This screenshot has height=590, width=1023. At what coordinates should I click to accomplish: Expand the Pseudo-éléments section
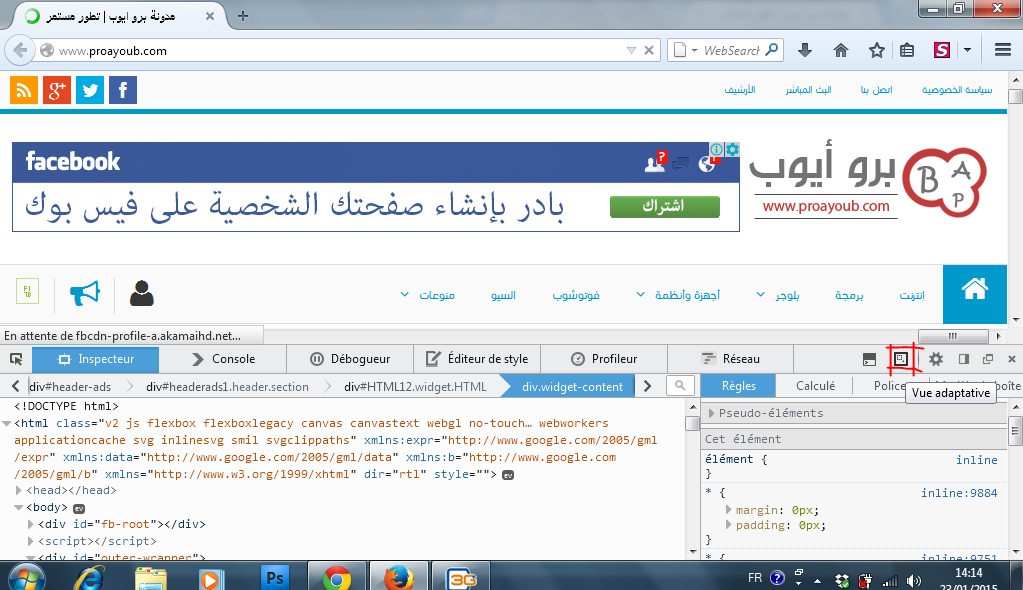pos(712,413)
